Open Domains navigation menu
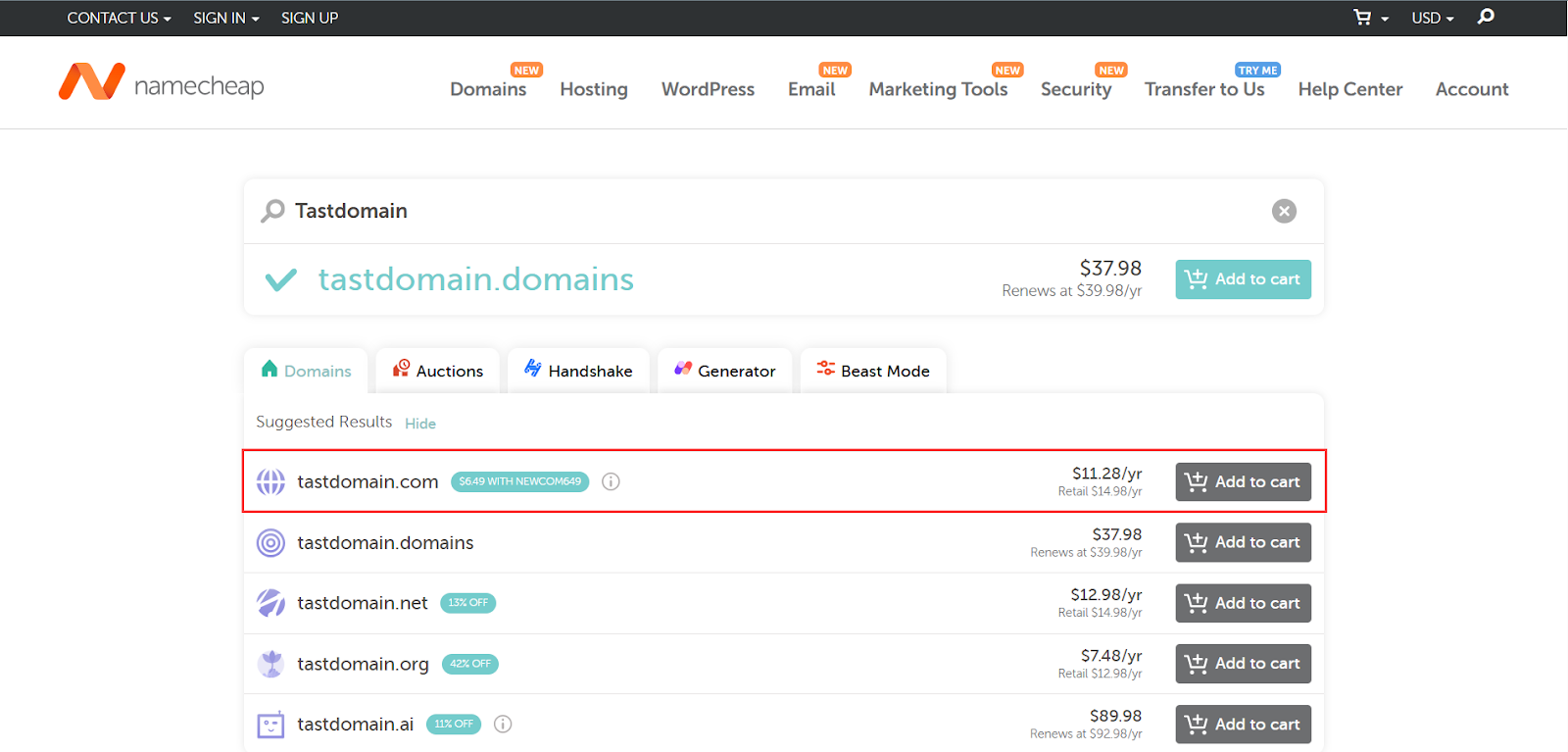 coord(488,89)
